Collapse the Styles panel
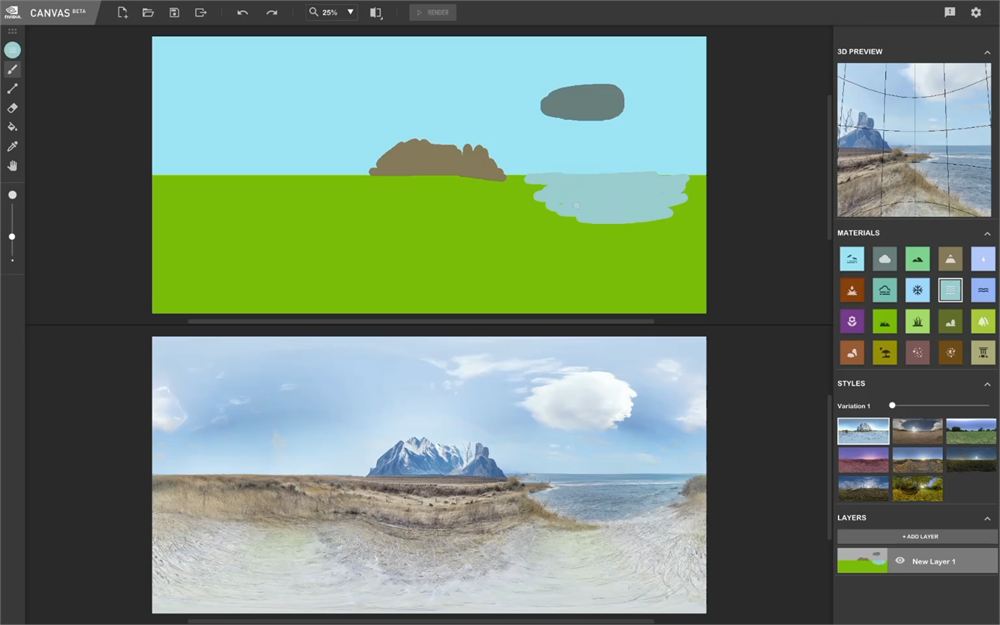 [987, 384]
